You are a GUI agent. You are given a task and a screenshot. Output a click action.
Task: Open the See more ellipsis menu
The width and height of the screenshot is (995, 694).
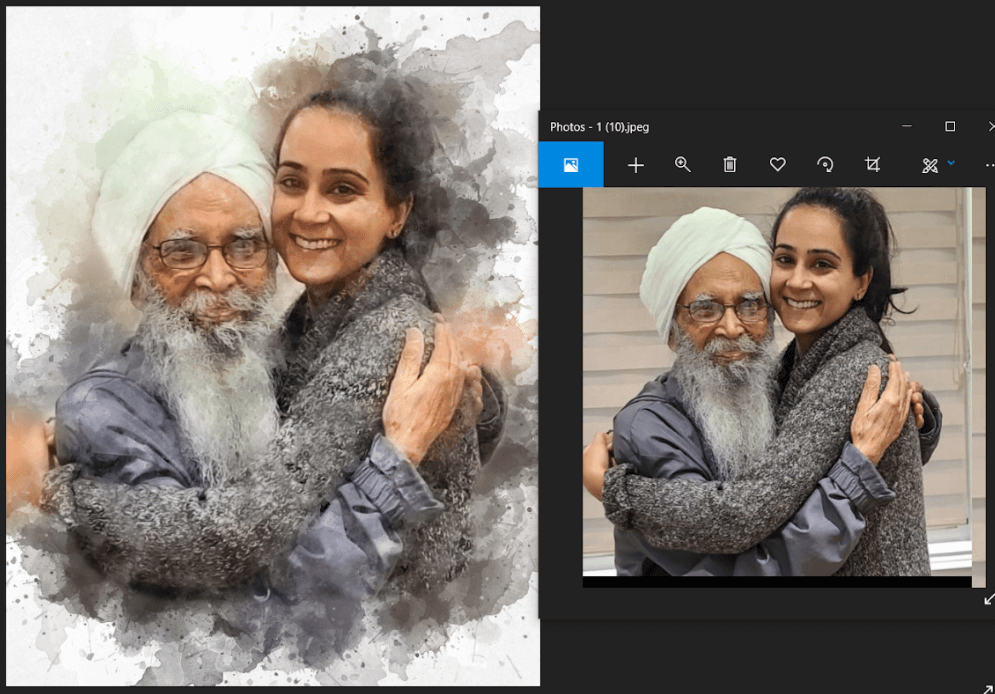989,165
